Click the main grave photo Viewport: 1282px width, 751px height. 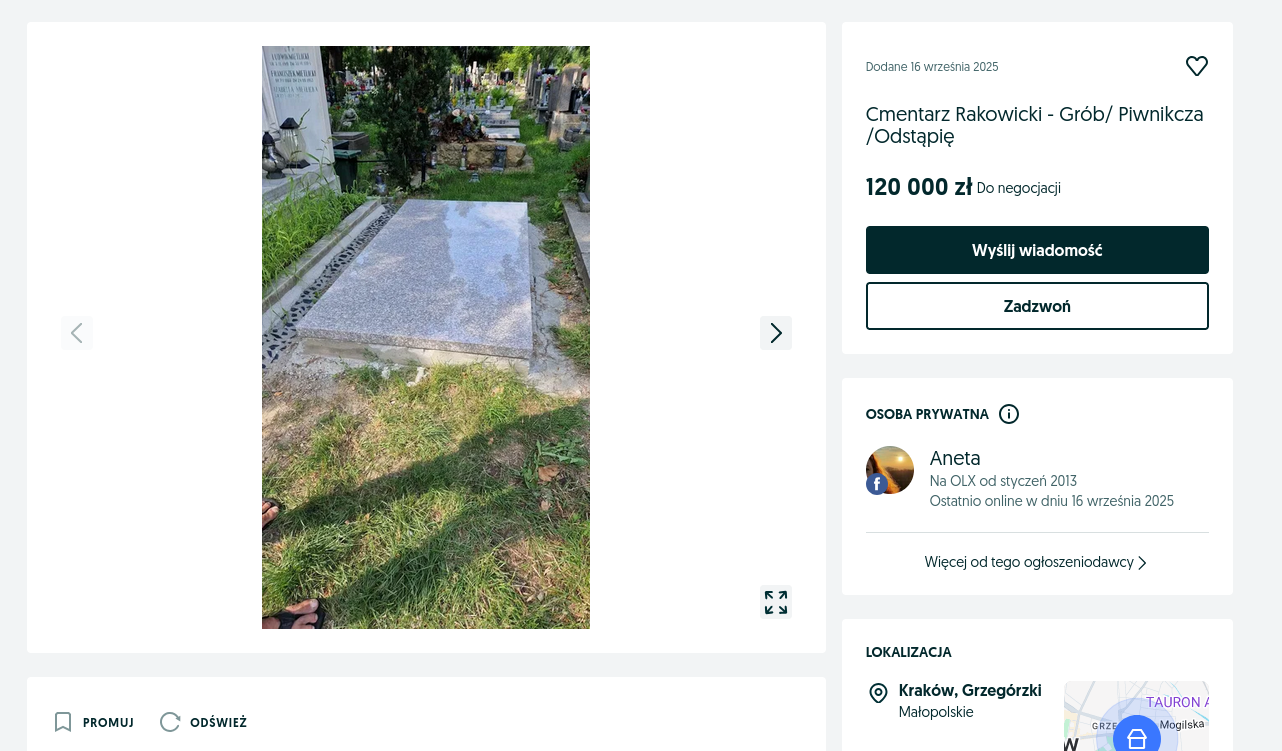[425, 337]
